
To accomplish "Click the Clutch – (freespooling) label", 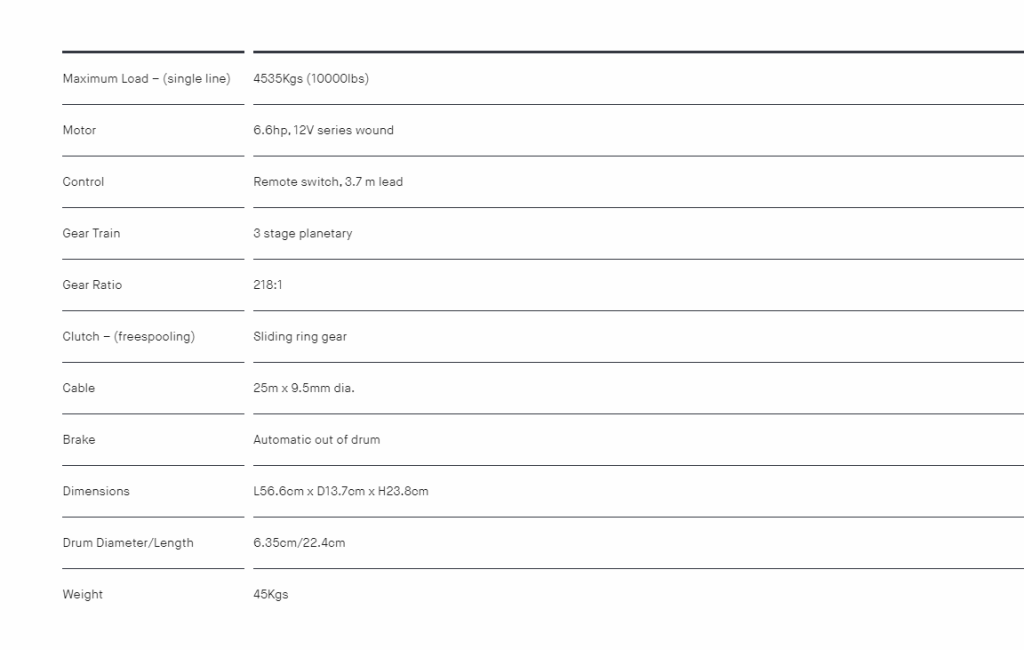I will (129, 336).
